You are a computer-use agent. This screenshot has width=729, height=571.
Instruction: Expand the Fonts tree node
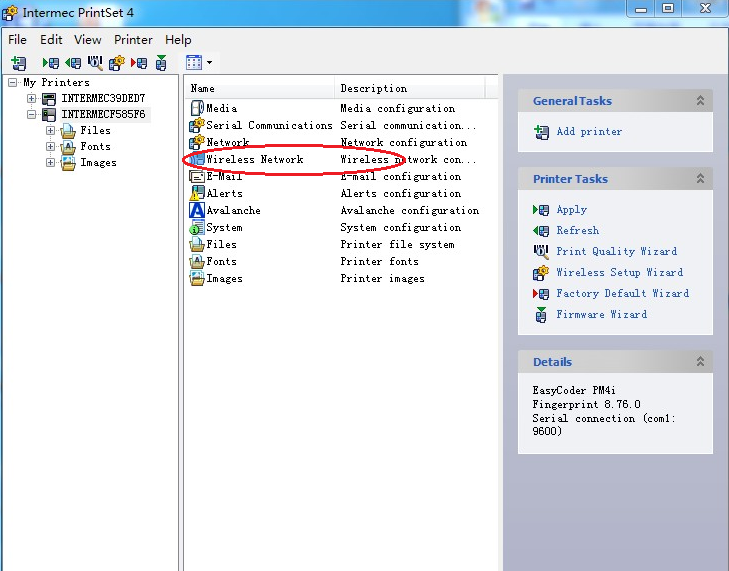tap(50, 146)
